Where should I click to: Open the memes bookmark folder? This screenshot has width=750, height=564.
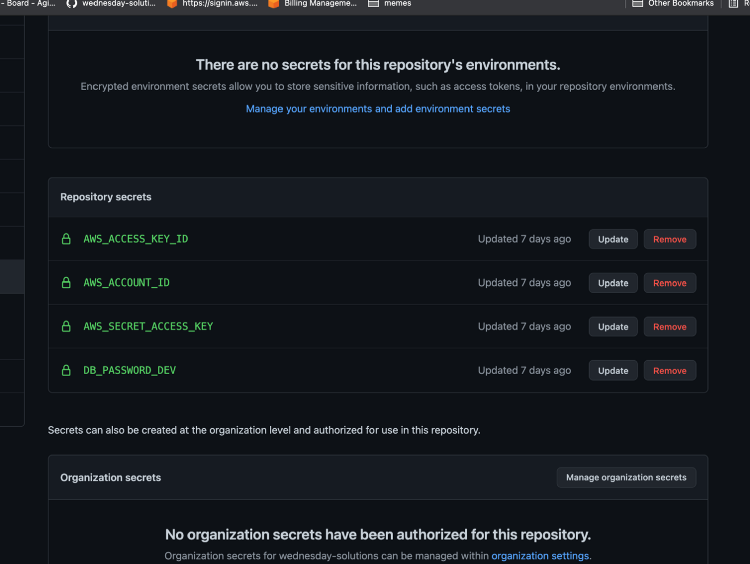[x=390, y=4]
